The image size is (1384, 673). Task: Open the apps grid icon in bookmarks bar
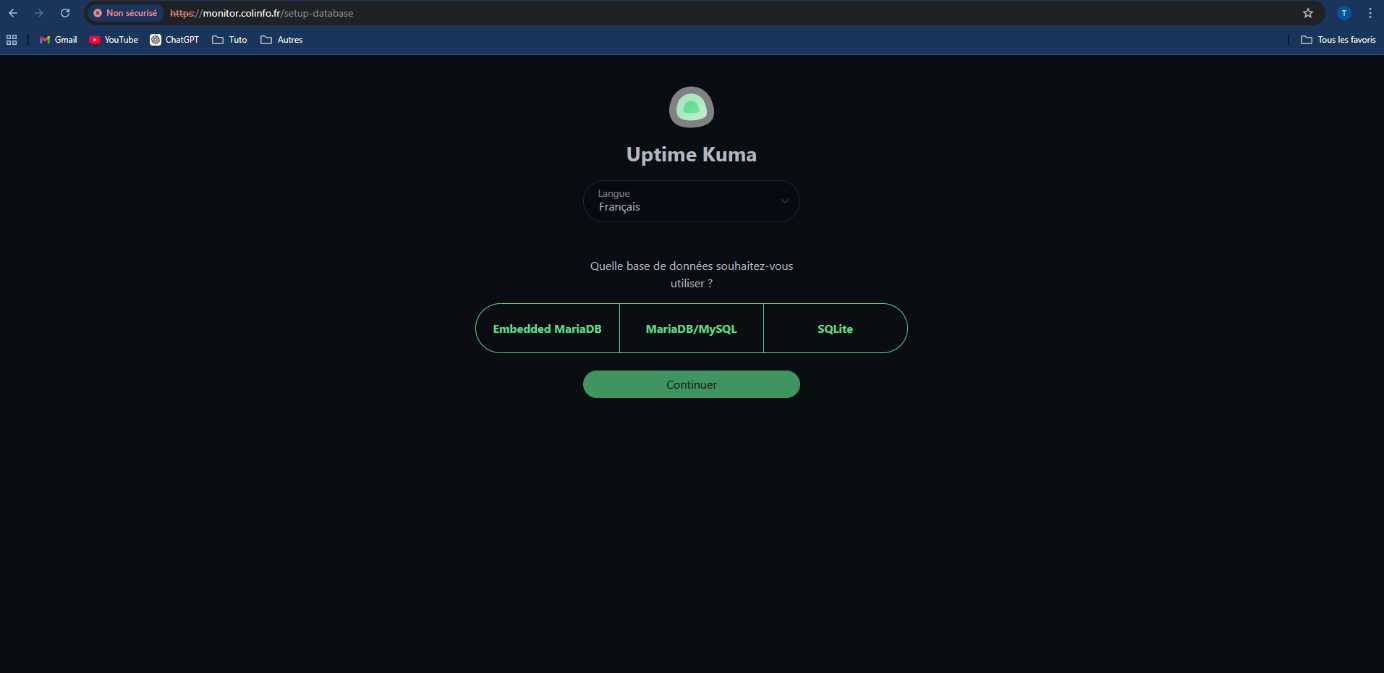pyautogui.click(x=12, y=40)
